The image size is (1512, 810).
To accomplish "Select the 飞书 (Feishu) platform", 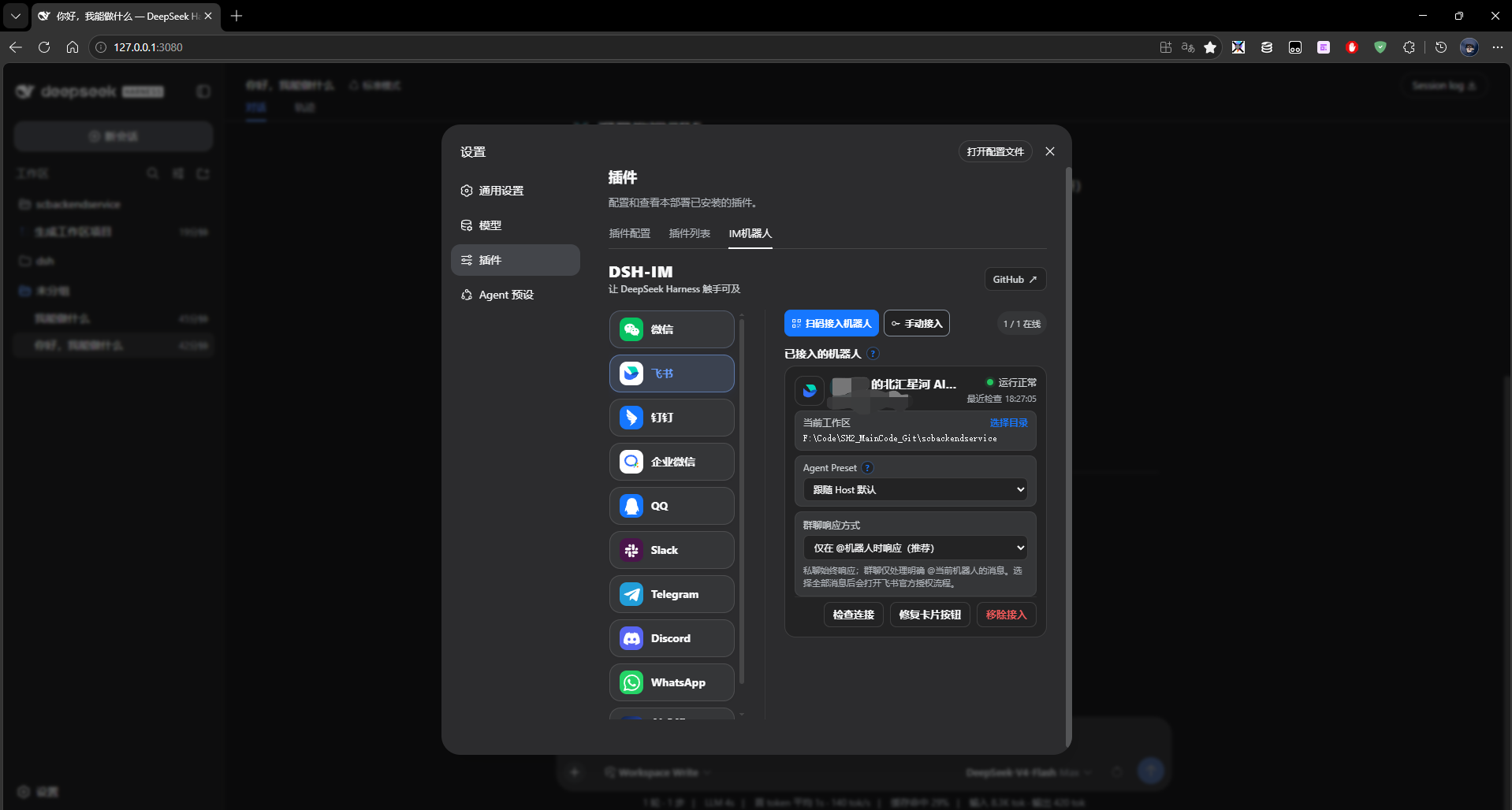I will point(672,373).
